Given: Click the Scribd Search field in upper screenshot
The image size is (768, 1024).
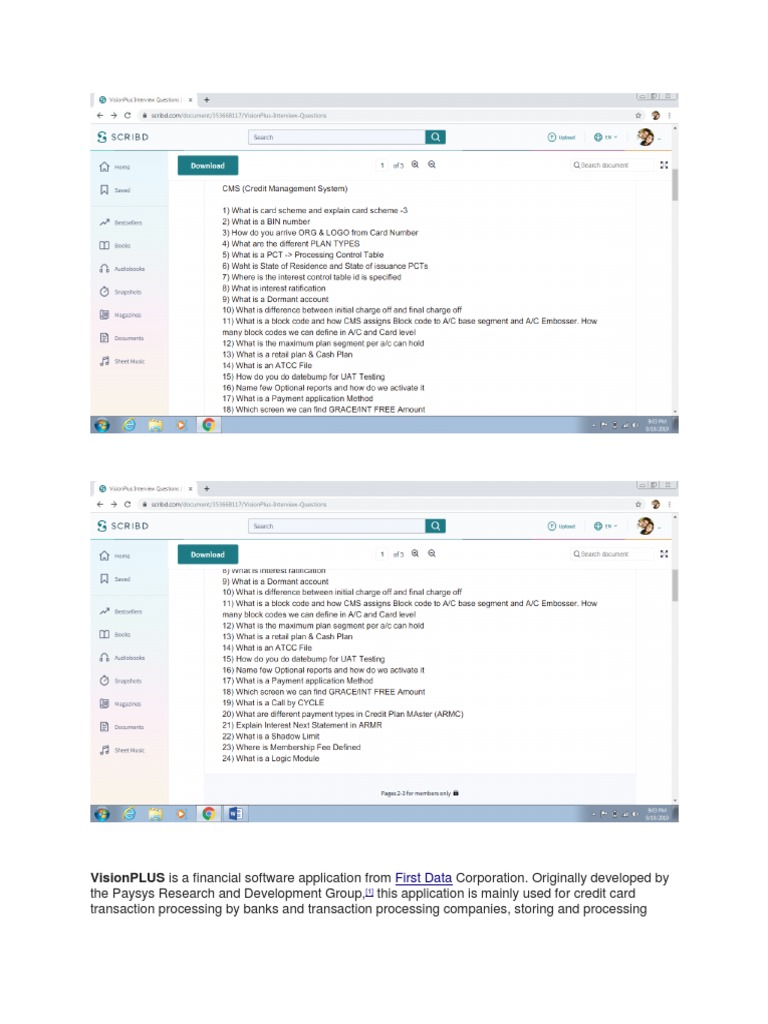Looking at the screenshot, I should tap(337, 137).
